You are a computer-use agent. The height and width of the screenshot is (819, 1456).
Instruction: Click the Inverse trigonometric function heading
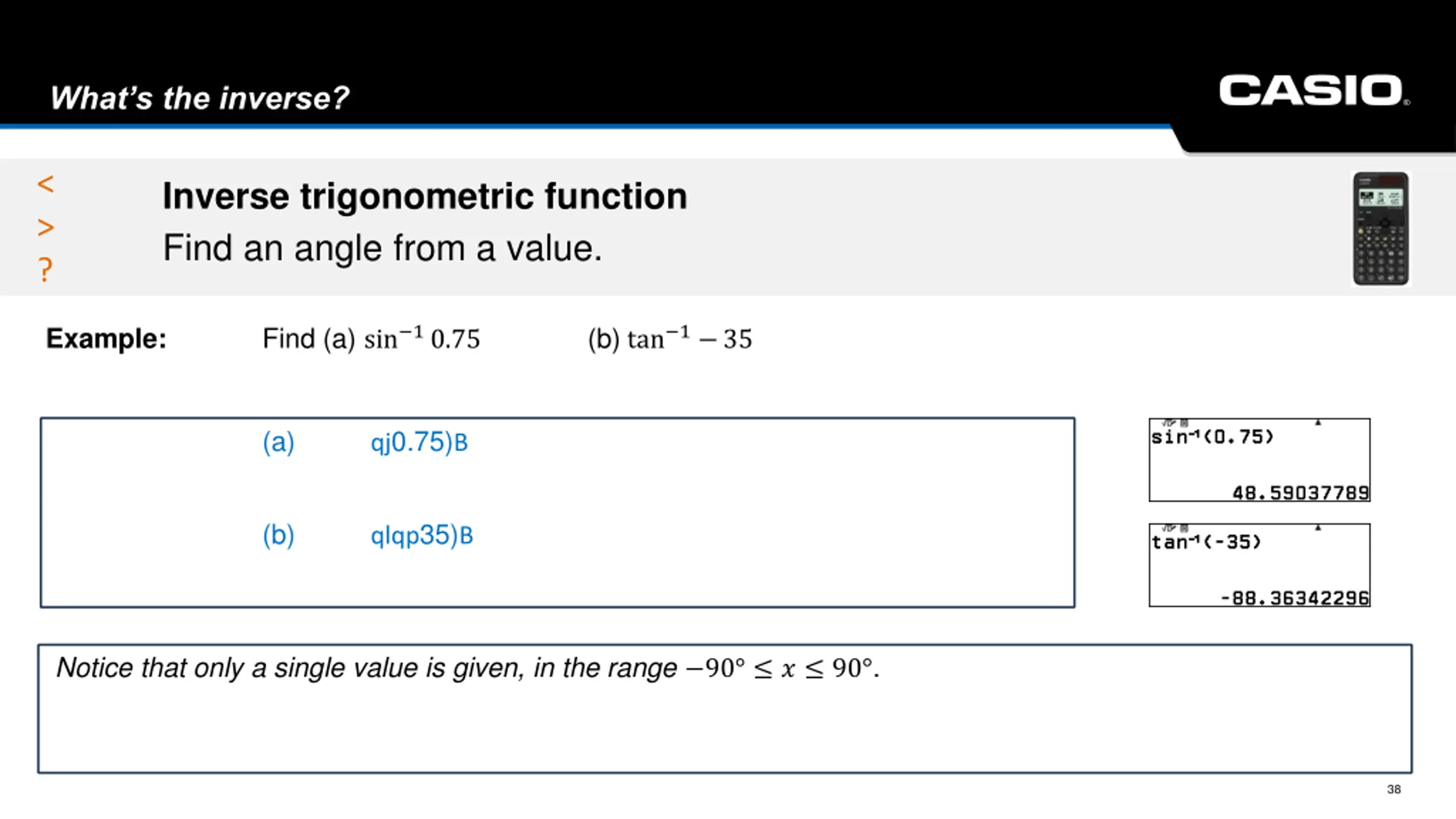[x=425, y=196]
